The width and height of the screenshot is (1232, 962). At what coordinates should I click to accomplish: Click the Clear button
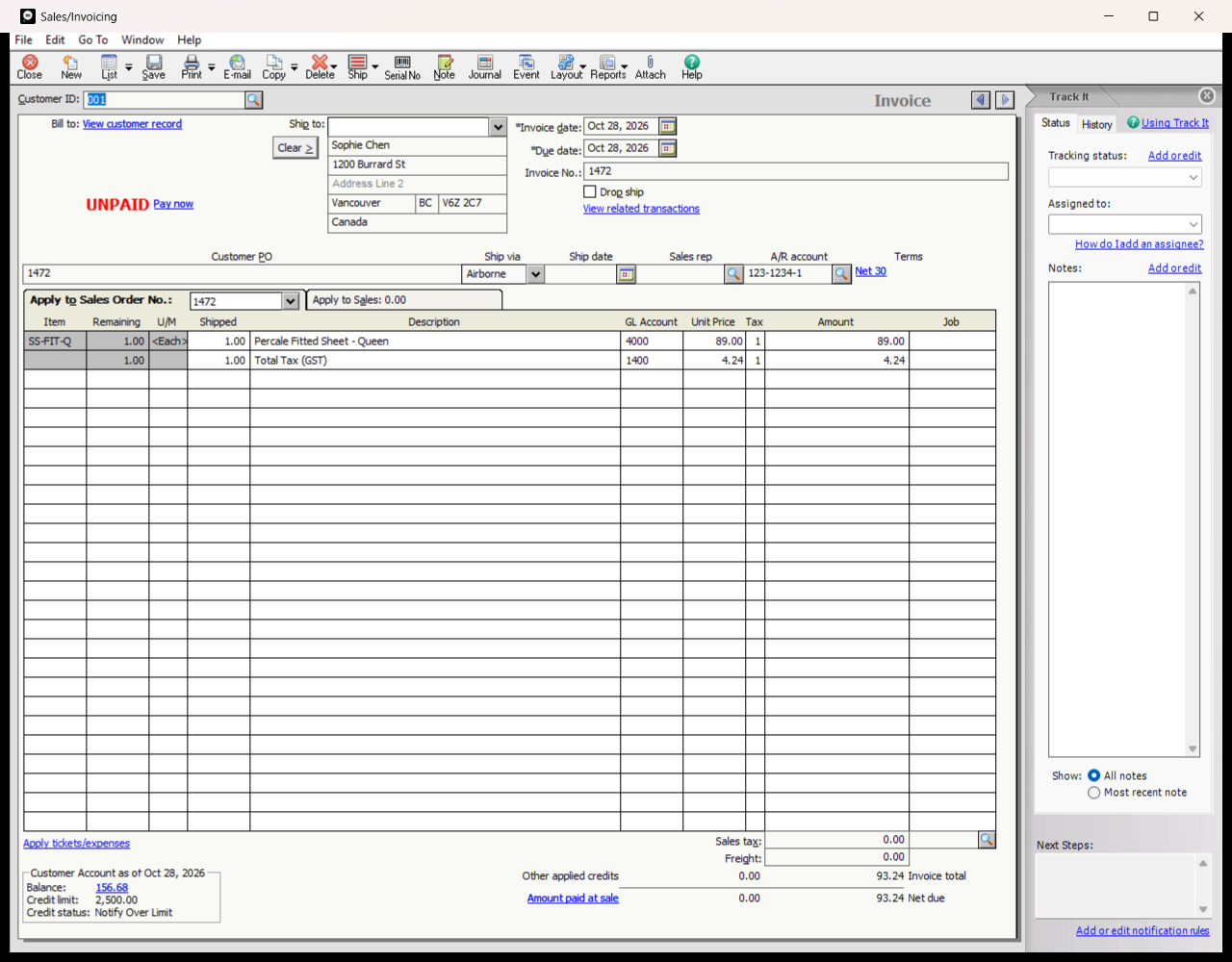295,148
